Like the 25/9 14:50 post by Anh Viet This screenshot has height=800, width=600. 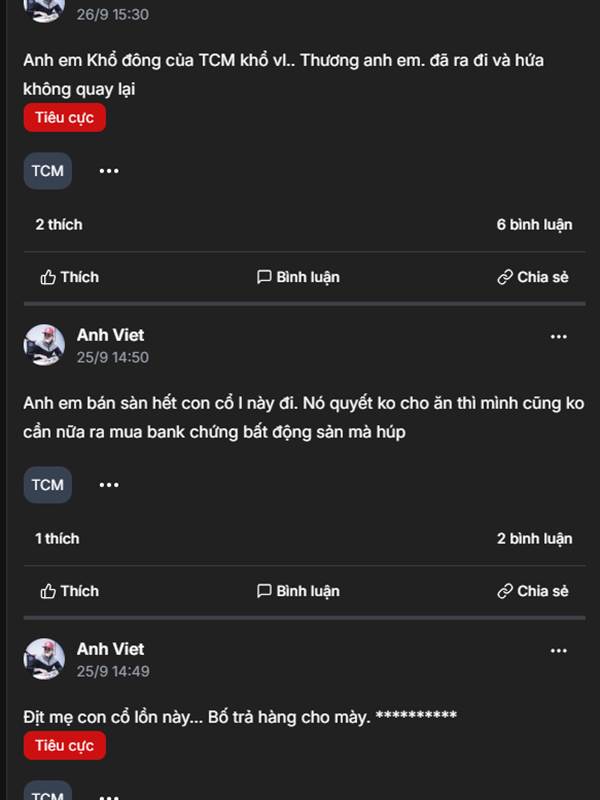click(69, 591)
